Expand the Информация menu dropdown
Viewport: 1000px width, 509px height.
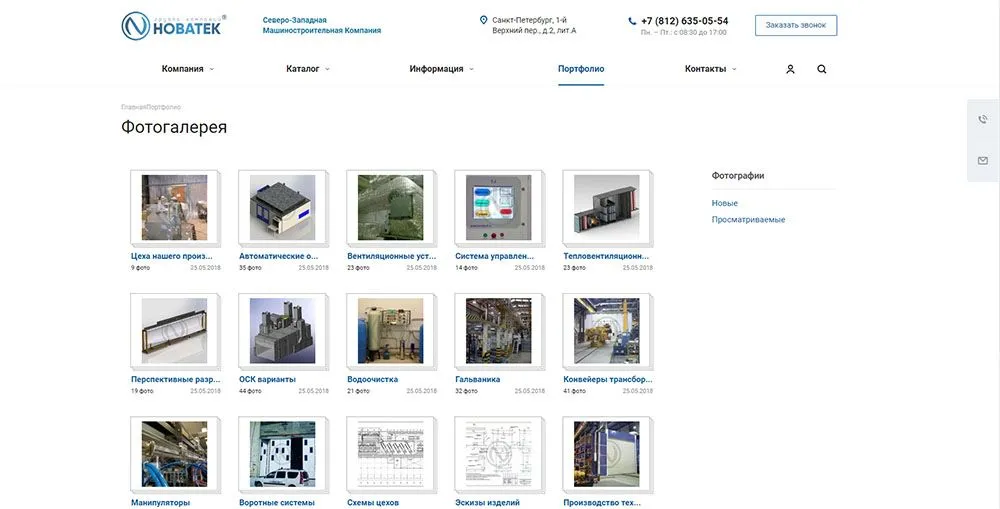click(441, 69)
